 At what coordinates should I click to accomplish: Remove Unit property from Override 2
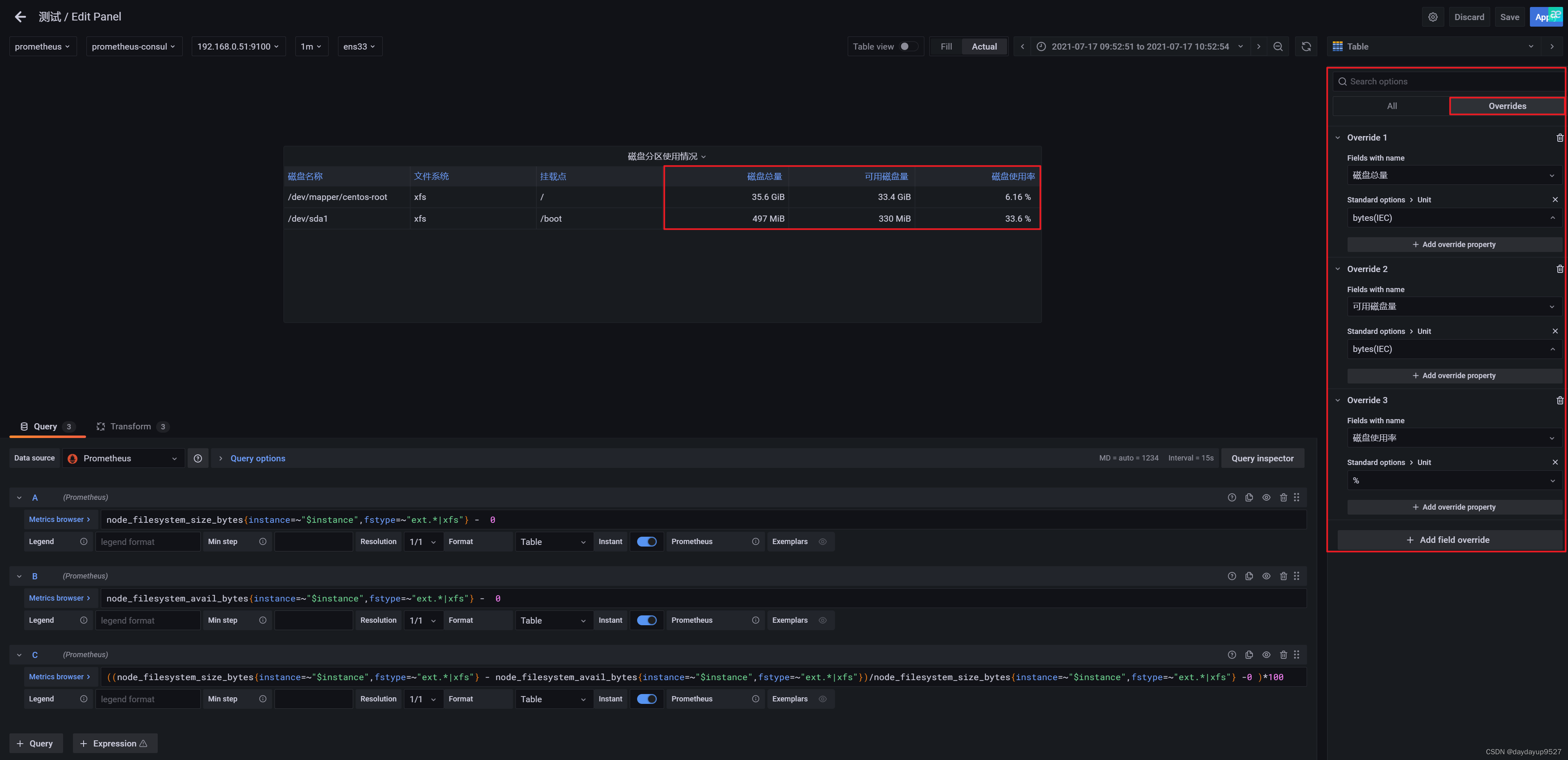click(x=1555, y=331)
